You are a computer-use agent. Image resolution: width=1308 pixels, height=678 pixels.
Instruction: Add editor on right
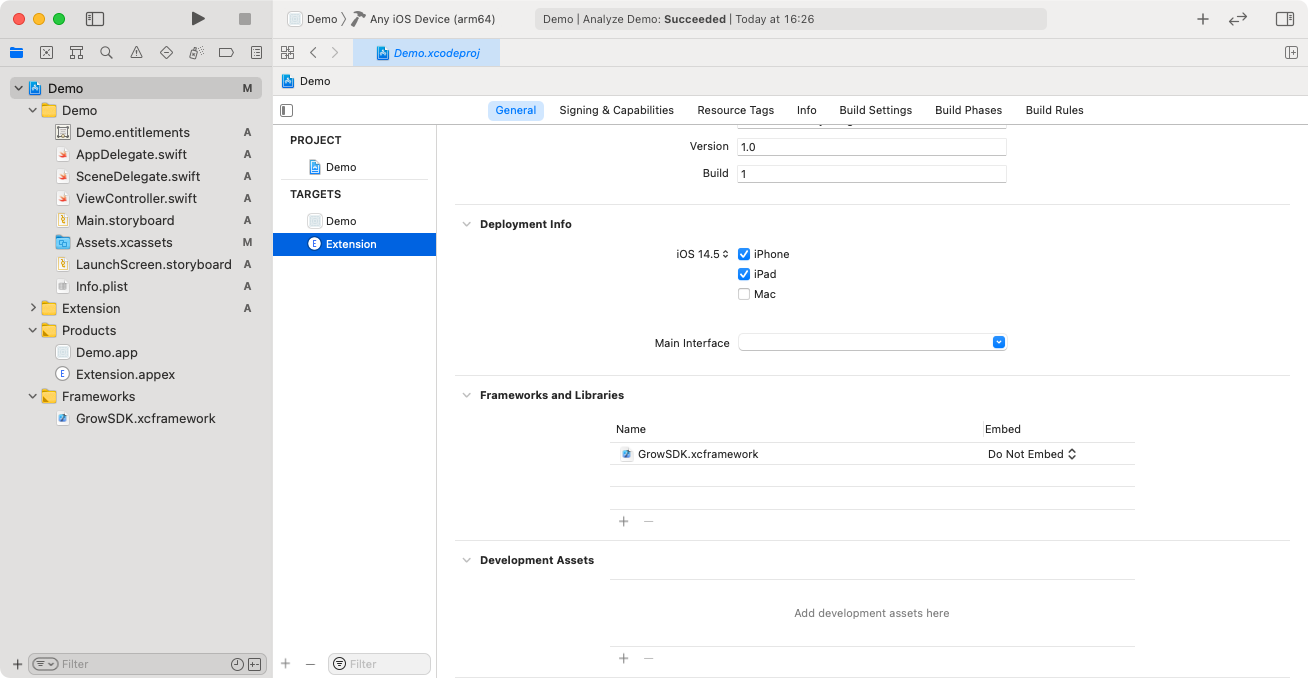1291,53
